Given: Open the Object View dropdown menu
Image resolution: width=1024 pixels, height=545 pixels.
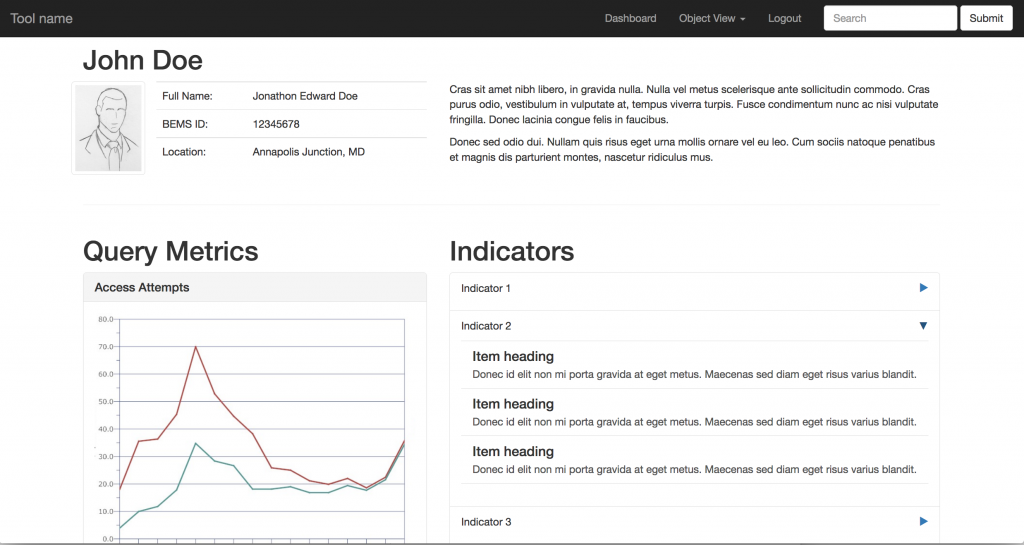Looking at the screenshot, I should point(711,18).
